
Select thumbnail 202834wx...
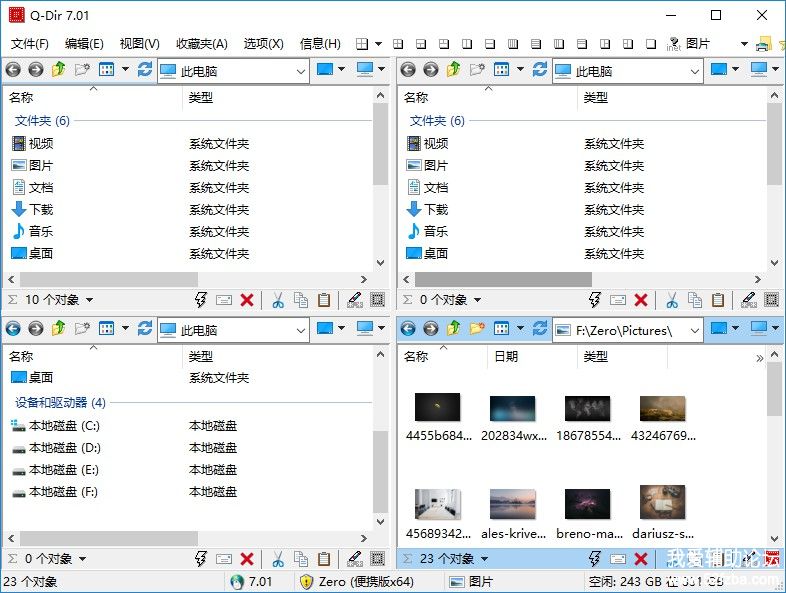point(513,418)
